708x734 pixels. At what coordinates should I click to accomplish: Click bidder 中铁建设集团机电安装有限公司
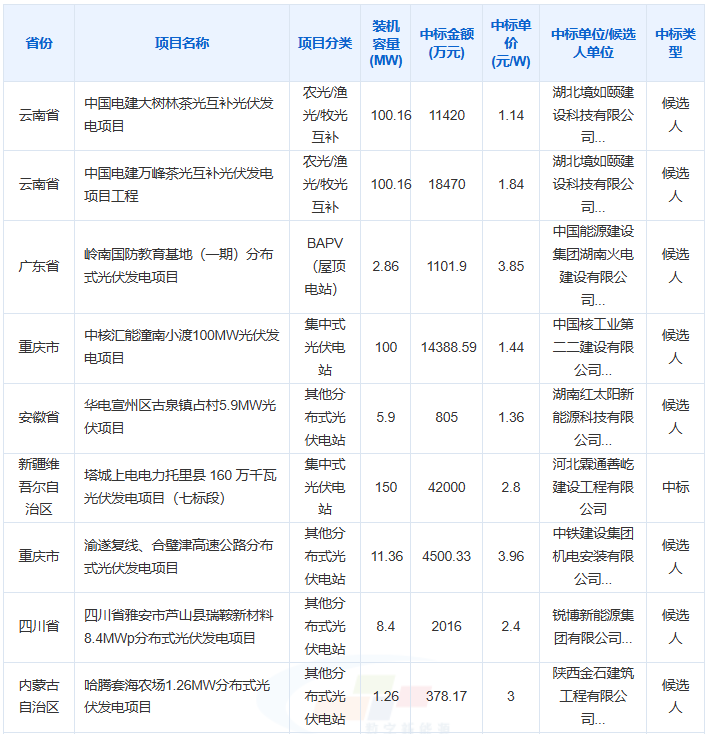[593, 557]
